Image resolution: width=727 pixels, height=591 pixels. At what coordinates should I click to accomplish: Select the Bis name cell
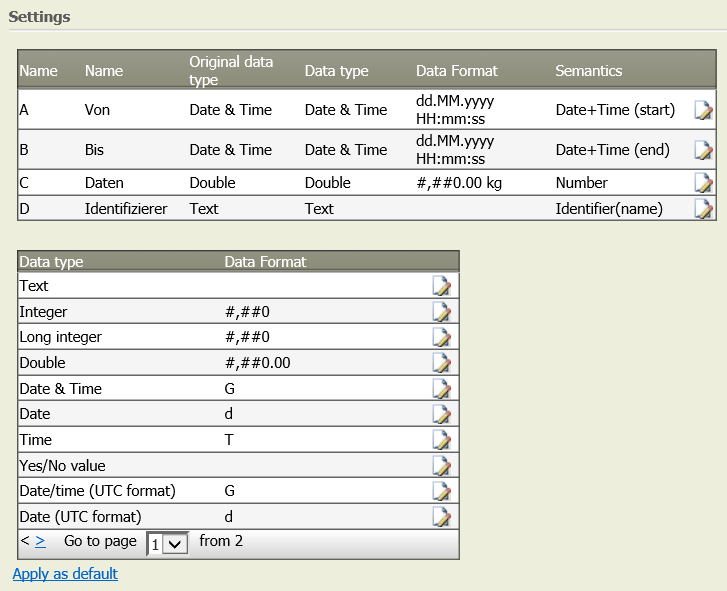pos(94,150)
